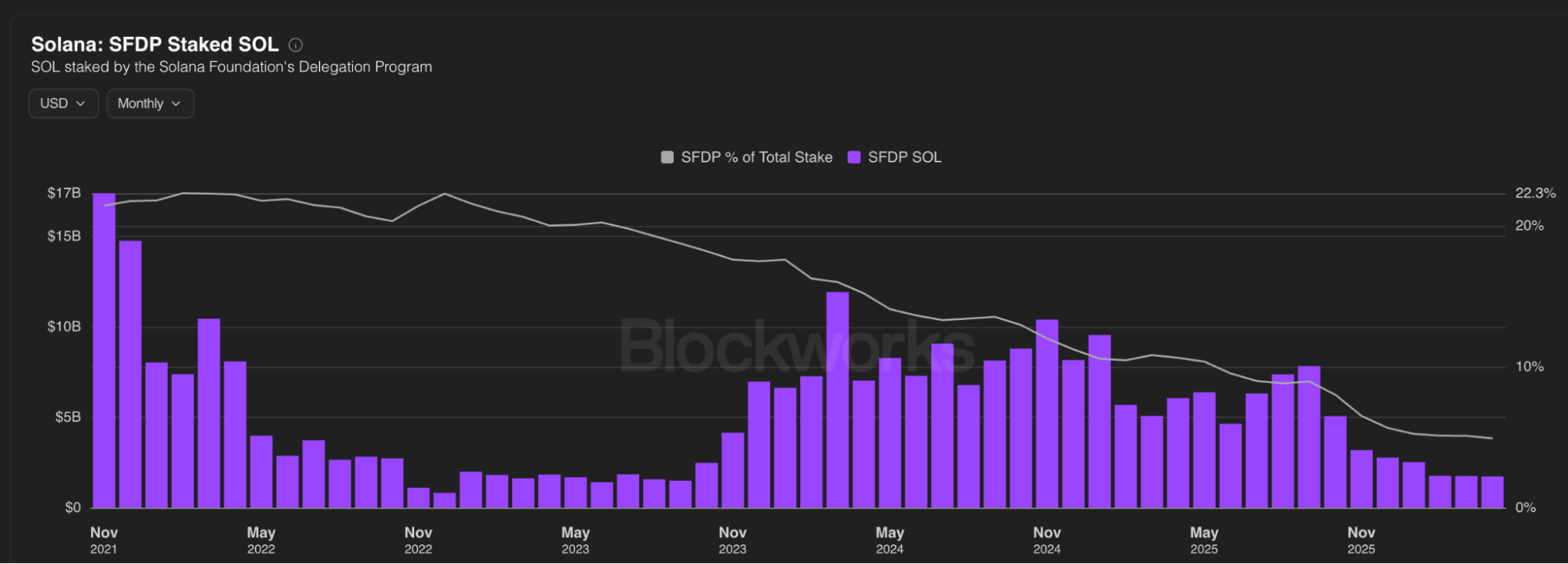Click the info icon beside SFDP Staked SOL title

pos(296,45)
